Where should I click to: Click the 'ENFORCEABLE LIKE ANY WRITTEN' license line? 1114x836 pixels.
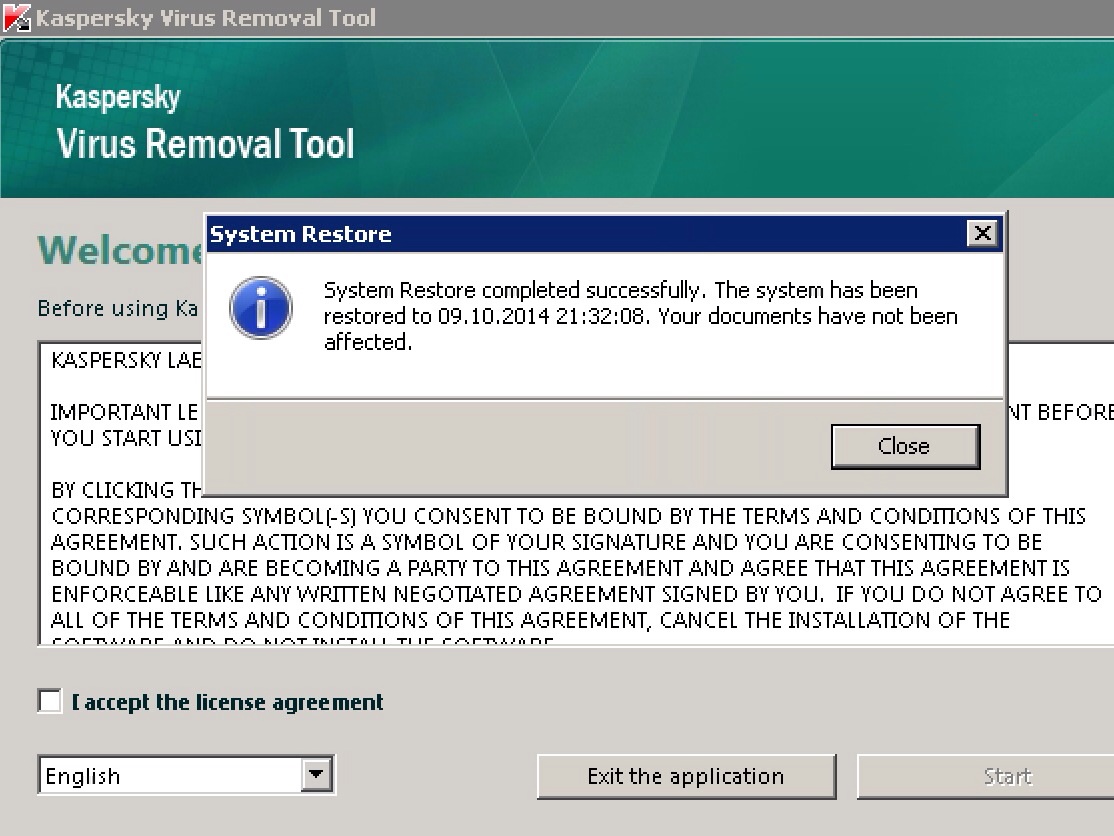576,594
